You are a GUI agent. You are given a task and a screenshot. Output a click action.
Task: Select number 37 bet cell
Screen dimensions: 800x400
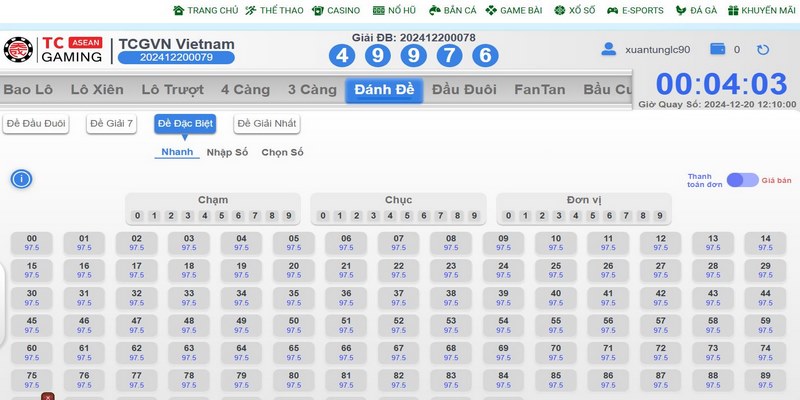(x=398, y=298)
